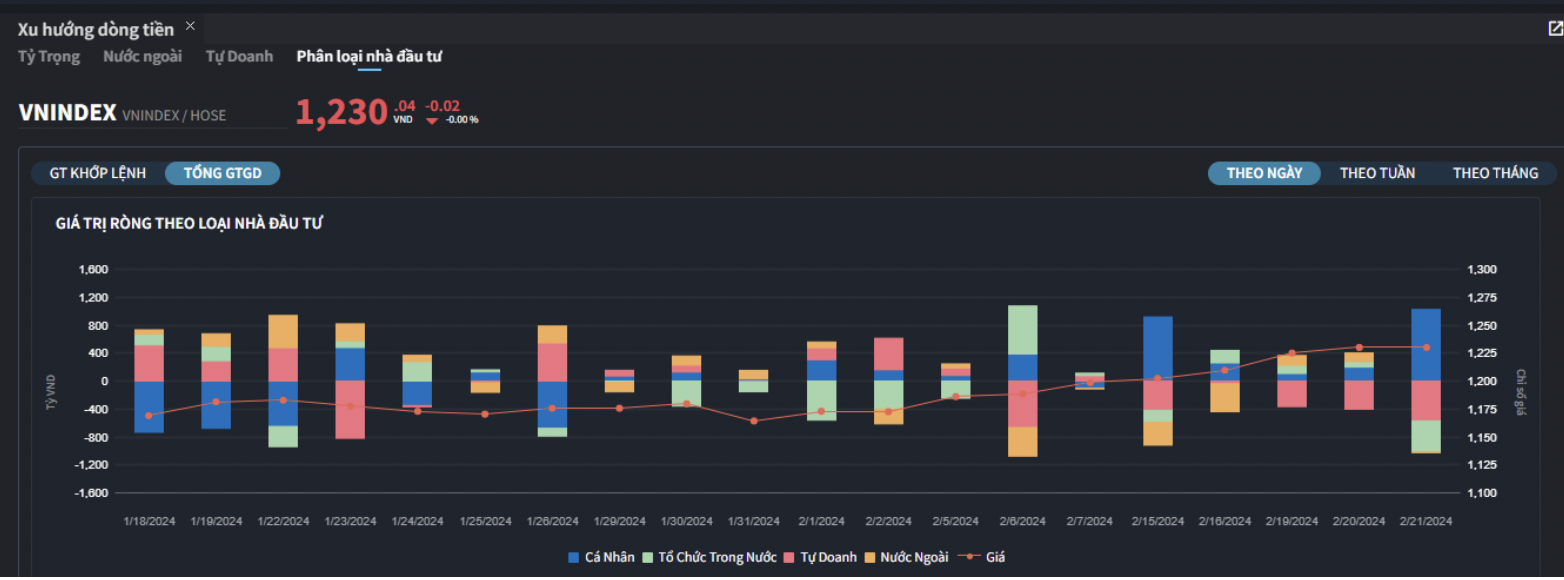Open the Tỷ Trọng tab
The image size is (1564, 580).
pos(49,56)
